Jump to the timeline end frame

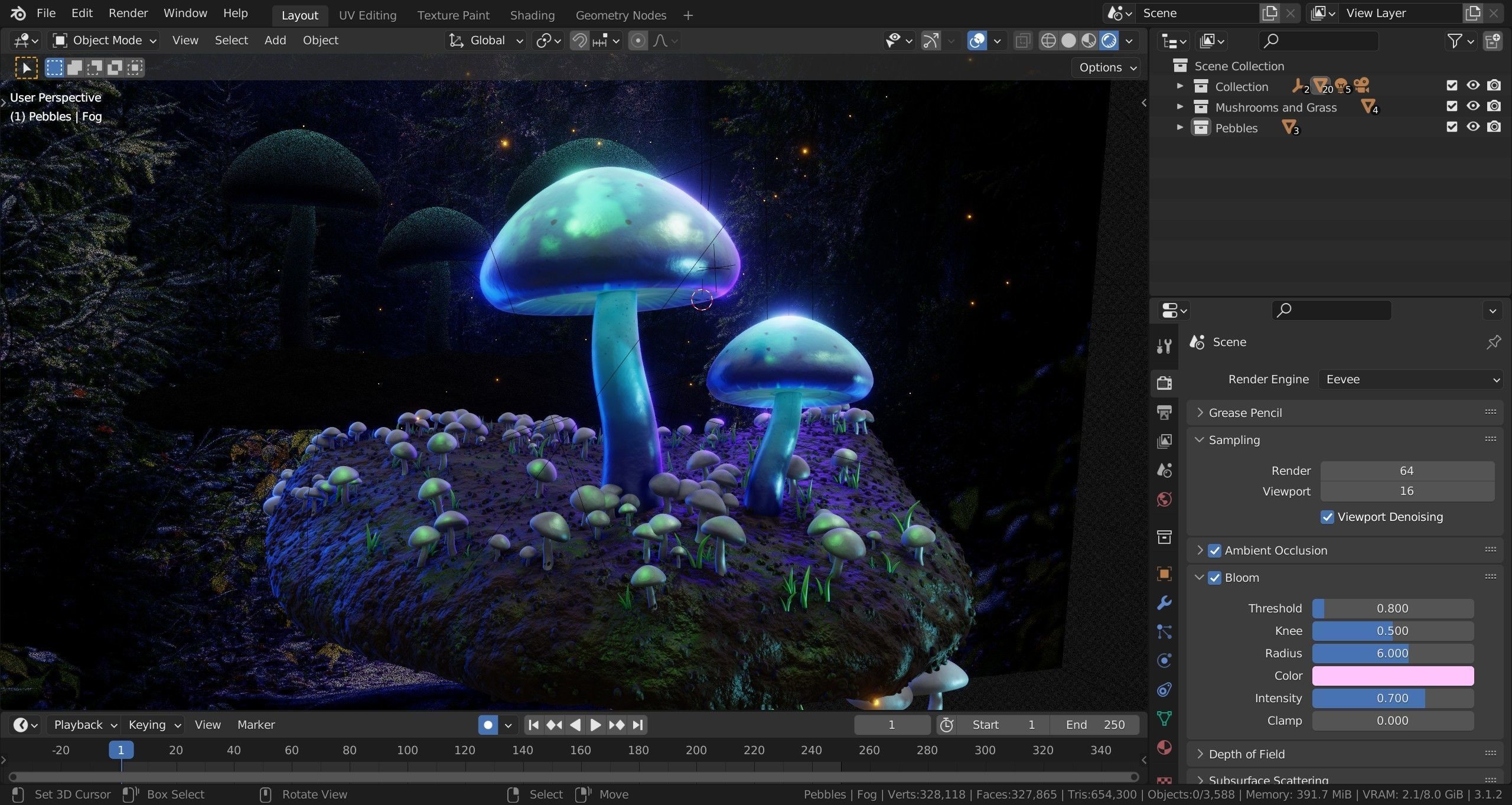tap(637, 725)
